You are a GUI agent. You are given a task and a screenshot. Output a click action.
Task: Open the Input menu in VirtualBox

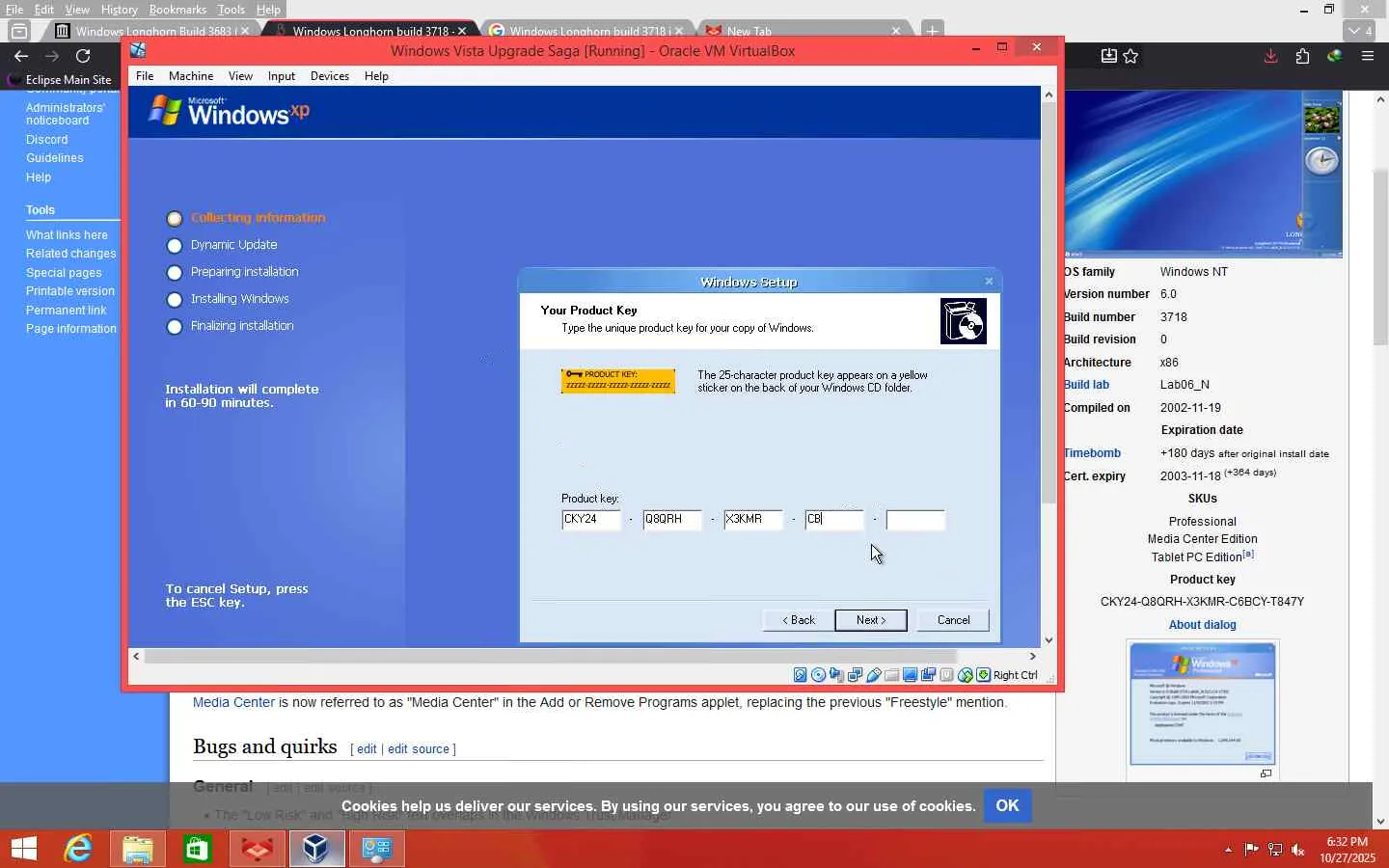pos(282,76)
